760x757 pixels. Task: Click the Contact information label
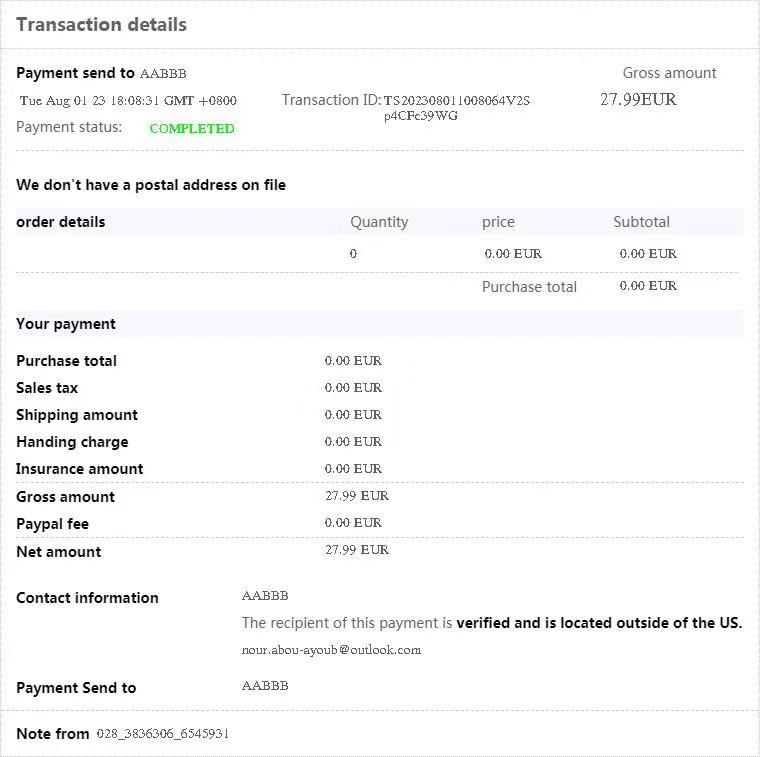[87, 598]
